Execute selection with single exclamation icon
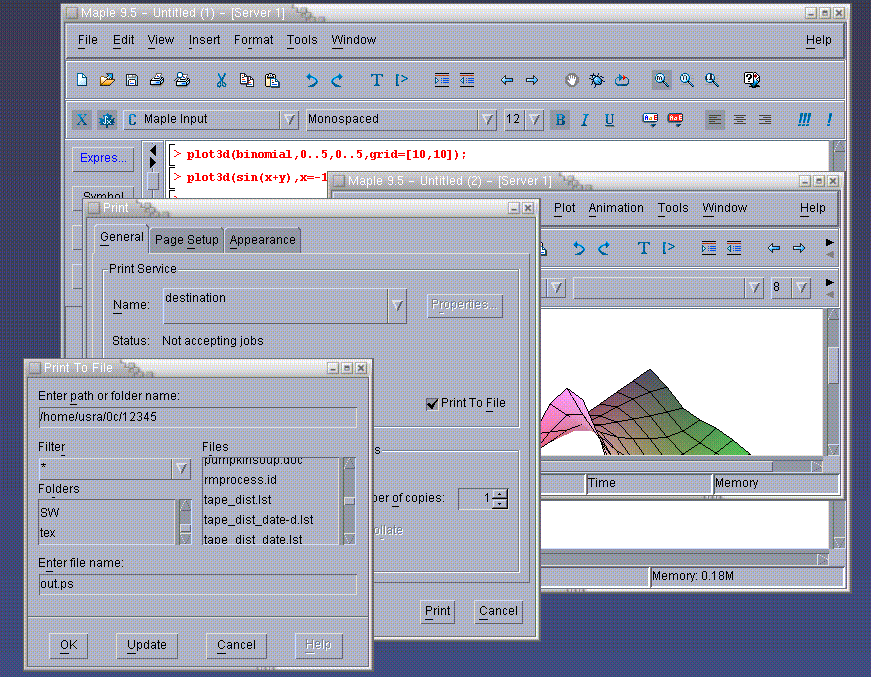Viewport: 871px width, 677px height. 829,119
